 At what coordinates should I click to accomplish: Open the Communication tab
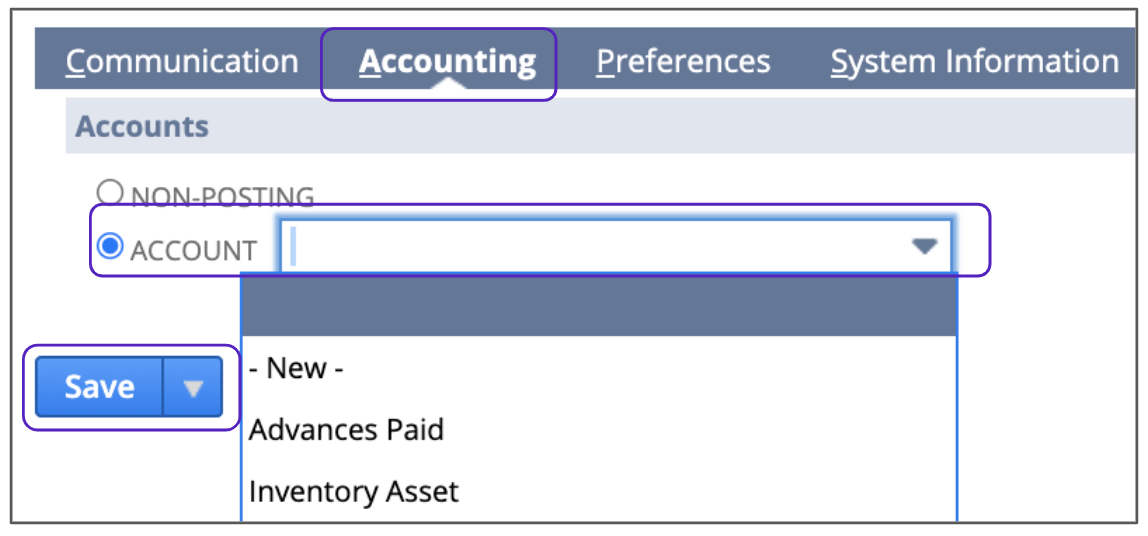click(x=182, y=62)
